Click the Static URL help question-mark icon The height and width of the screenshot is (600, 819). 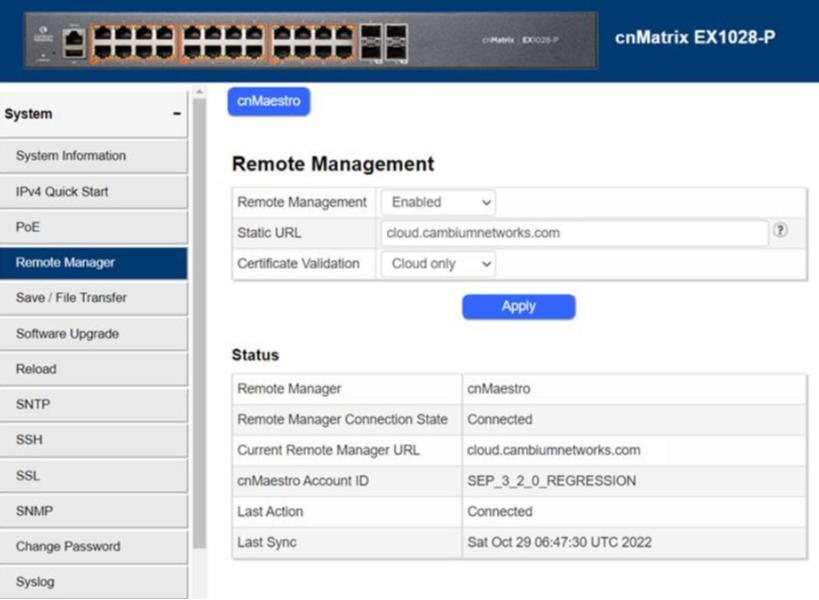click(780, 230)
